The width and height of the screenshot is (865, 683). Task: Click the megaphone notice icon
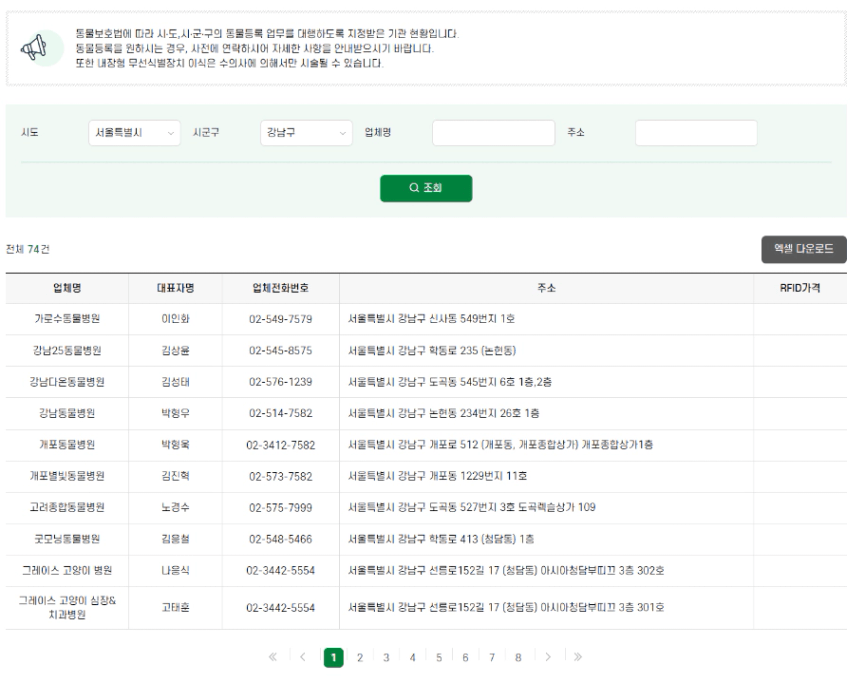pos(35,49)
